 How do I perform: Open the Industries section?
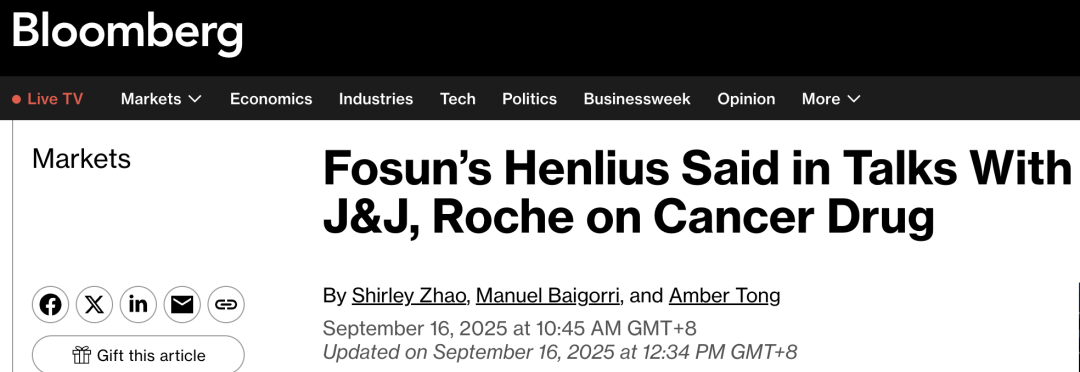376,99
